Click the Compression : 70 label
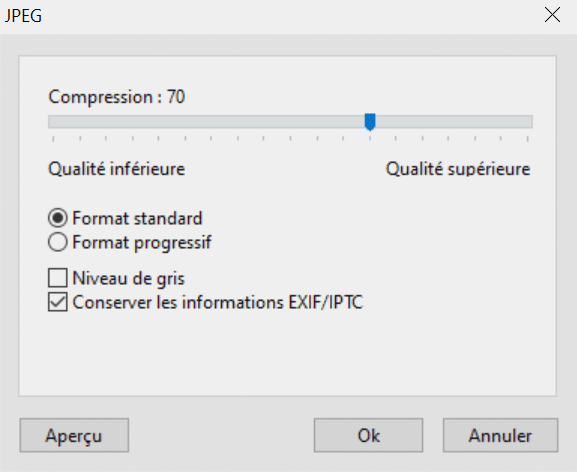The height and width of the screenshot is (472, 577). pos(117,97)
